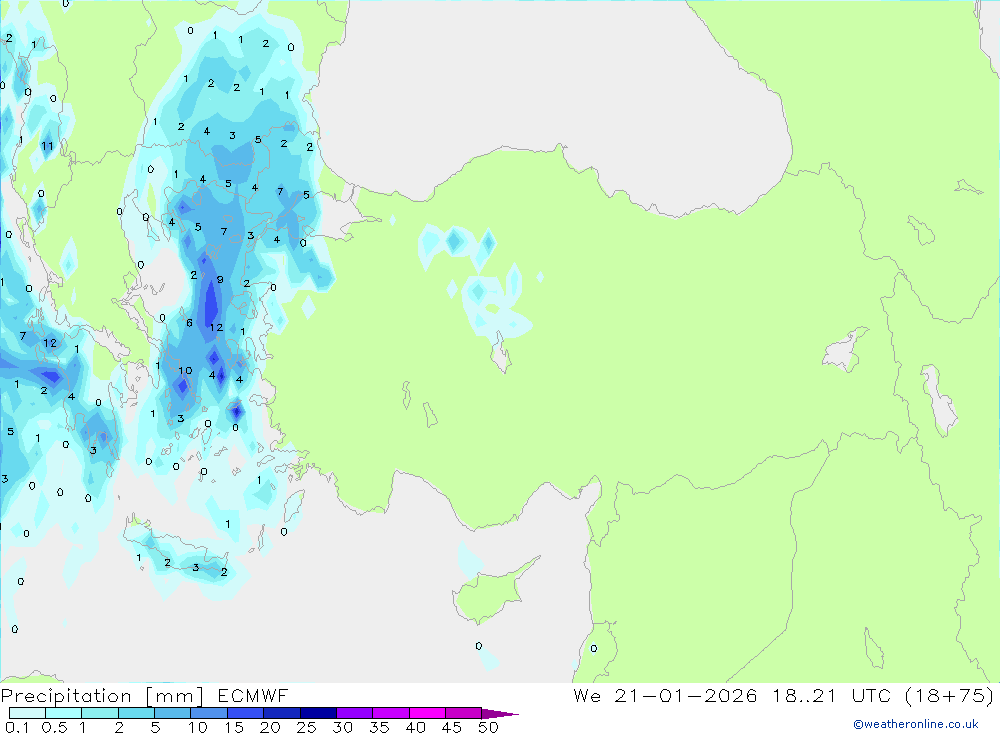Image resolution: width=1000 pixels, height=733 pixels.
Task: Click the 10–15 mm blue legend swatch
Action: click(209, 713)
